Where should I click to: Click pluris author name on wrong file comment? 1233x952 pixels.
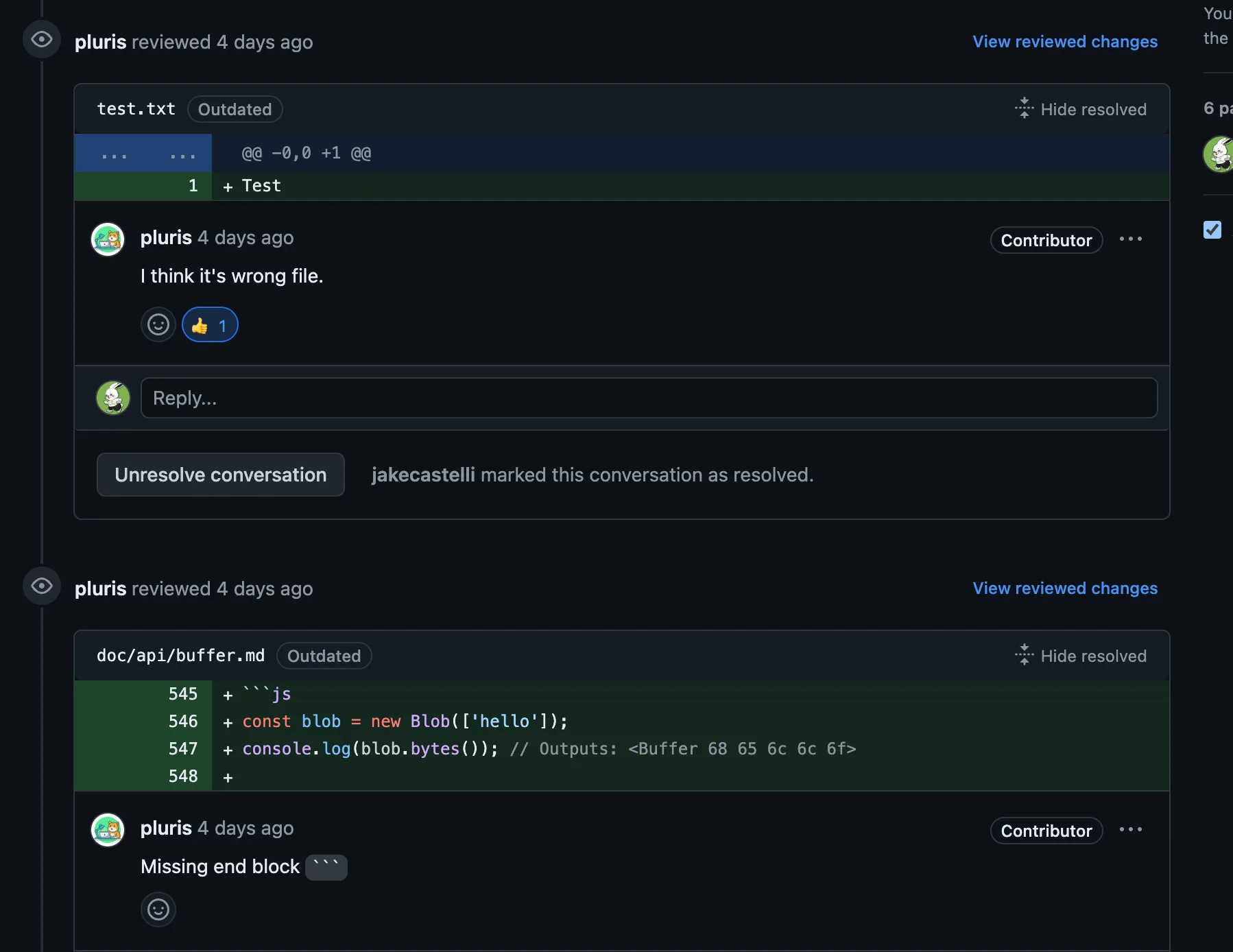pyautogui.click(x=166, y=237)
